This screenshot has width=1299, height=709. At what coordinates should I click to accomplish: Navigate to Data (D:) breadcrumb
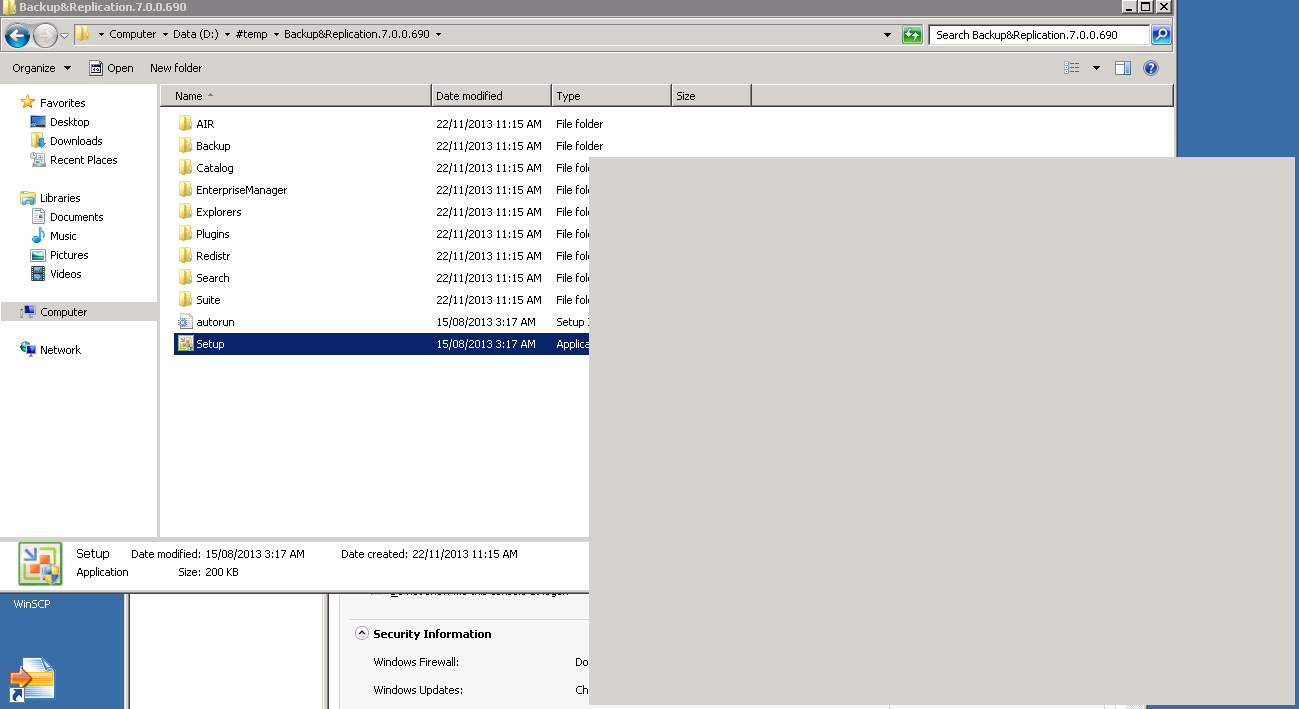point(195,34)
